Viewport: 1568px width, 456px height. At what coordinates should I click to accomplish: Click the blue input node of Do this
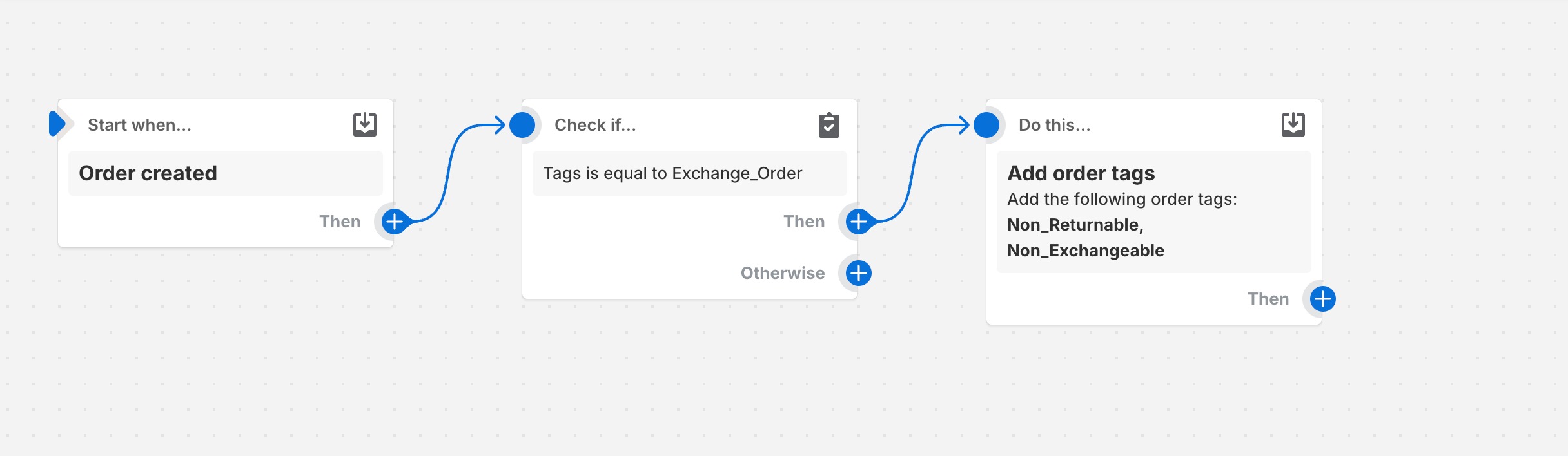(x=986, y=125)
